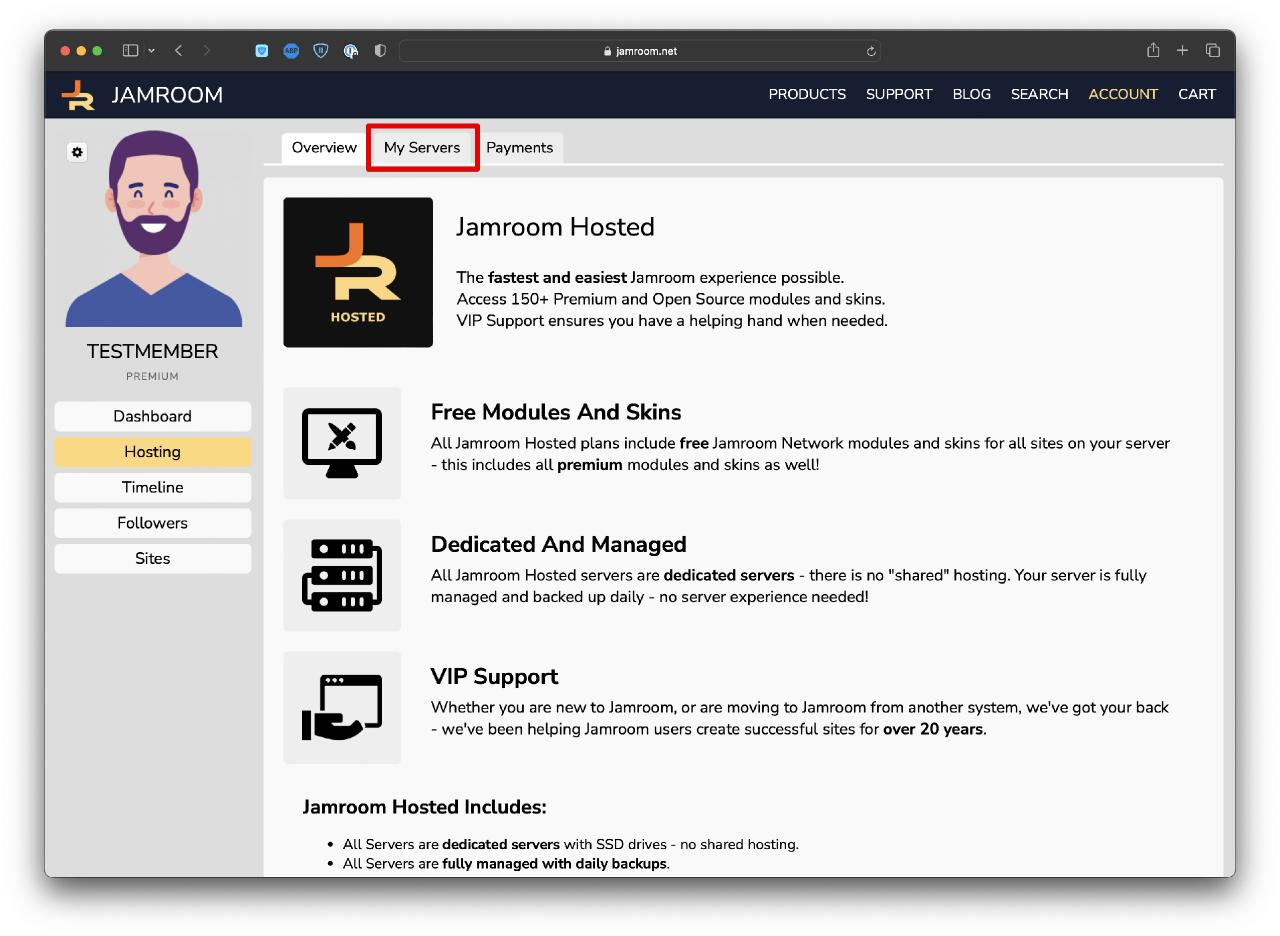Toggle the Safari sidebar icon
Image resolution: width=1280 pixels, height=936 pixels.
(130, 50)
